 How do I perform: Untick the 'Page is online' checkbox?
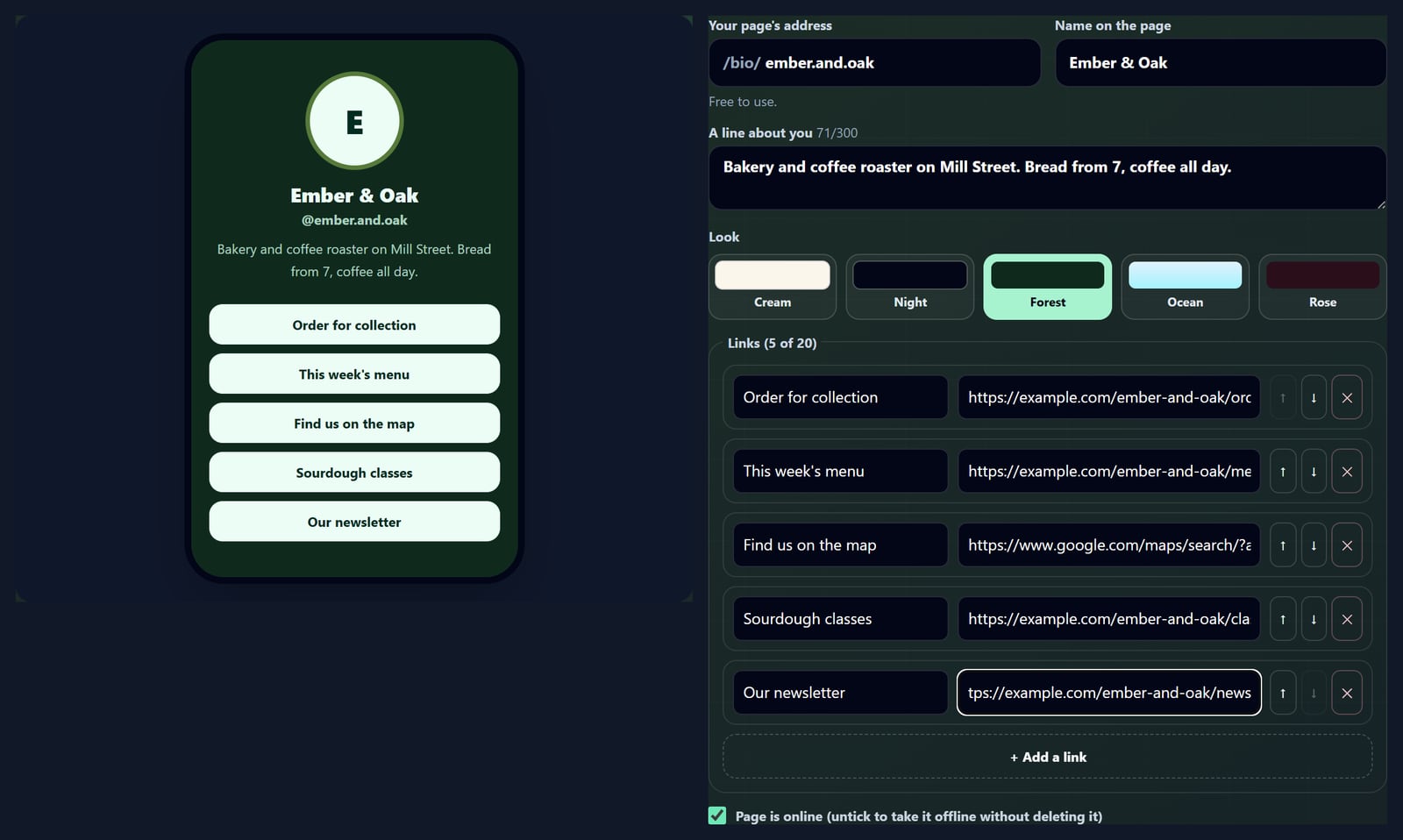(717, 815)
